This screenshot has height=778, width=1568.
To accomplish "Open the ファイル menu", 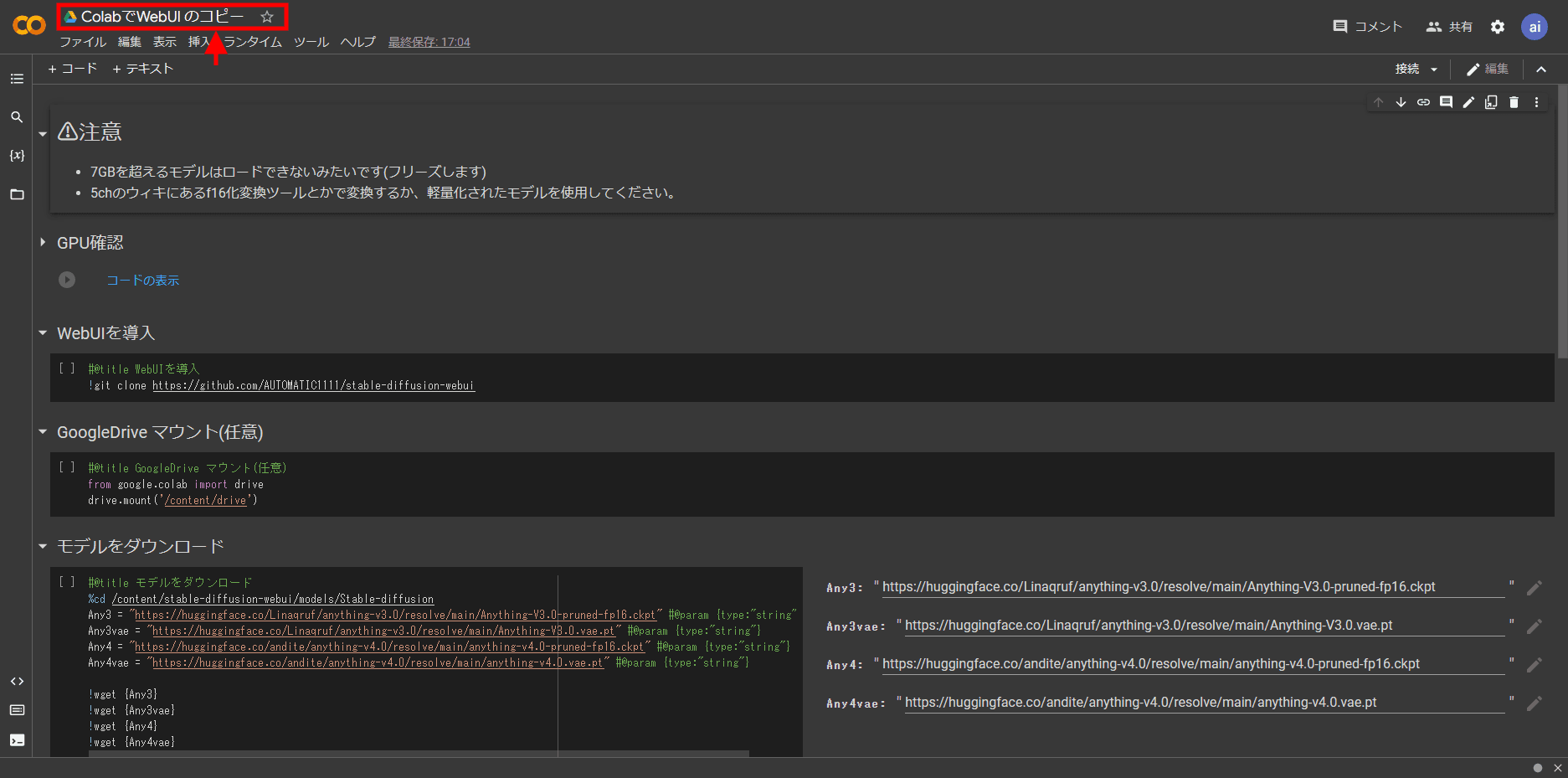I will [83, 42].
